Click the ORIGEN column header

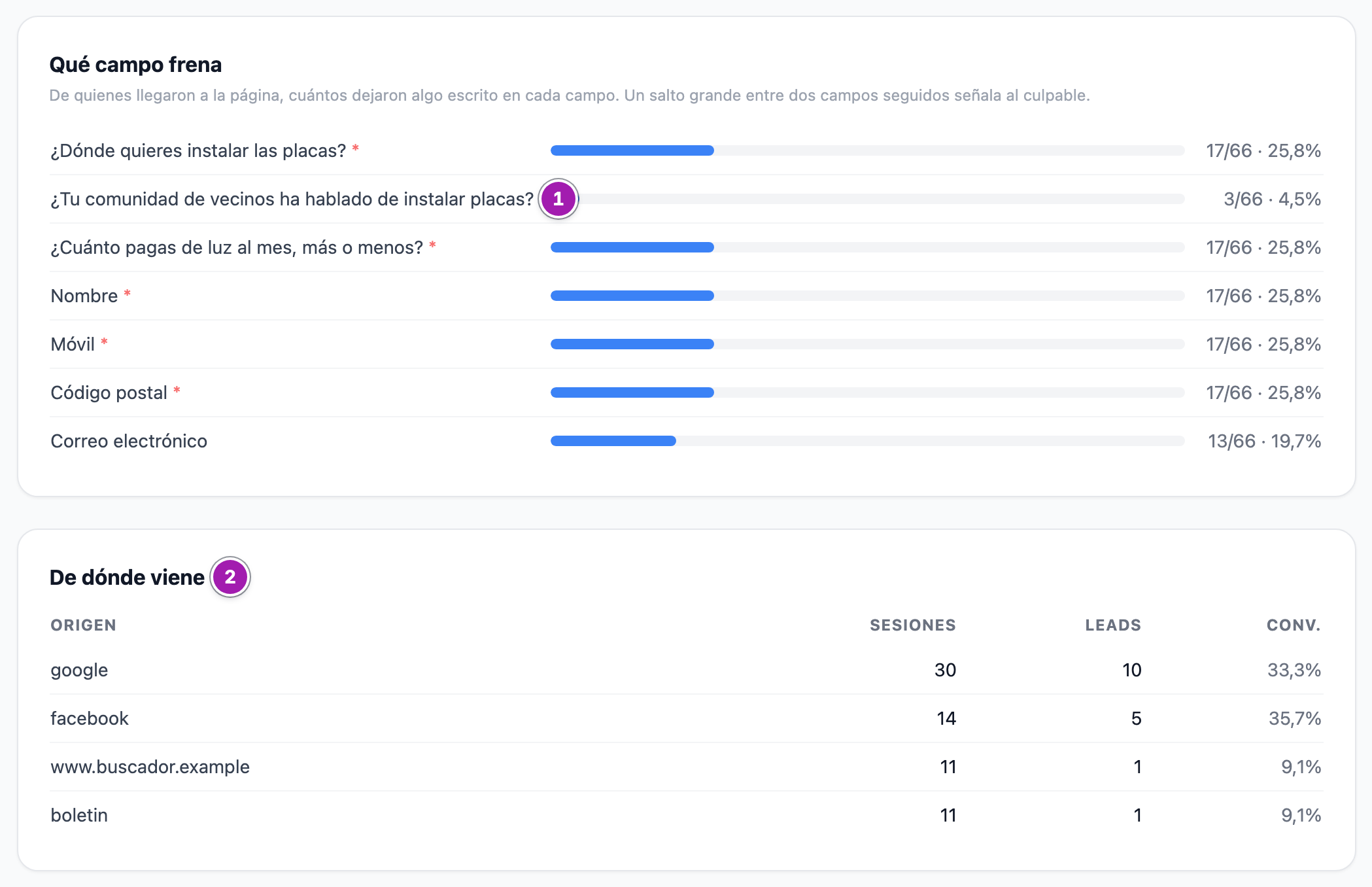coord(84,625)
